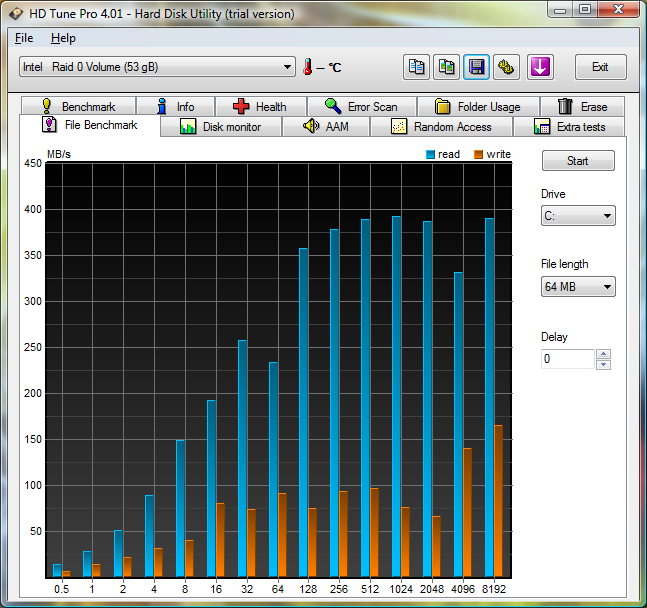Image resolution: width=647 pixels, height=608 pixels.
Task: Switch to the Info tab
Action: (175, 106)
